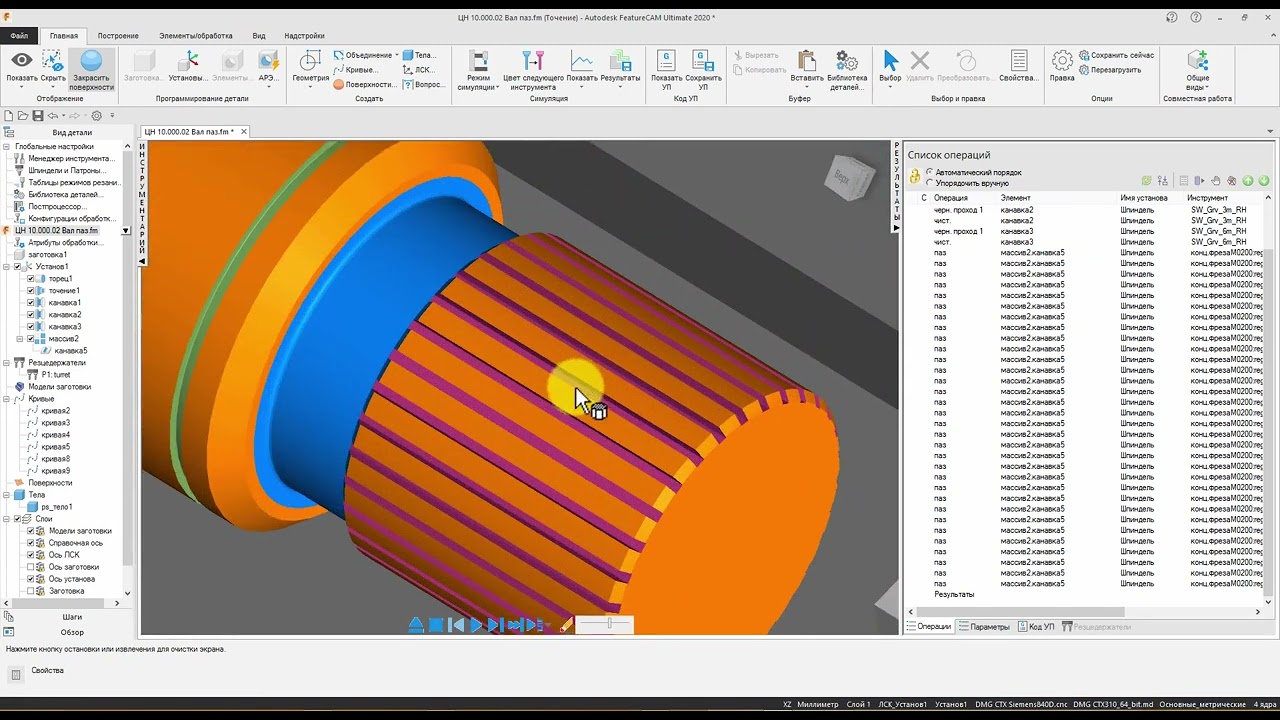
Task: Toggle the Ось заготовки layer checkbox
Action: pyautogui.click(x=30, y=567)
